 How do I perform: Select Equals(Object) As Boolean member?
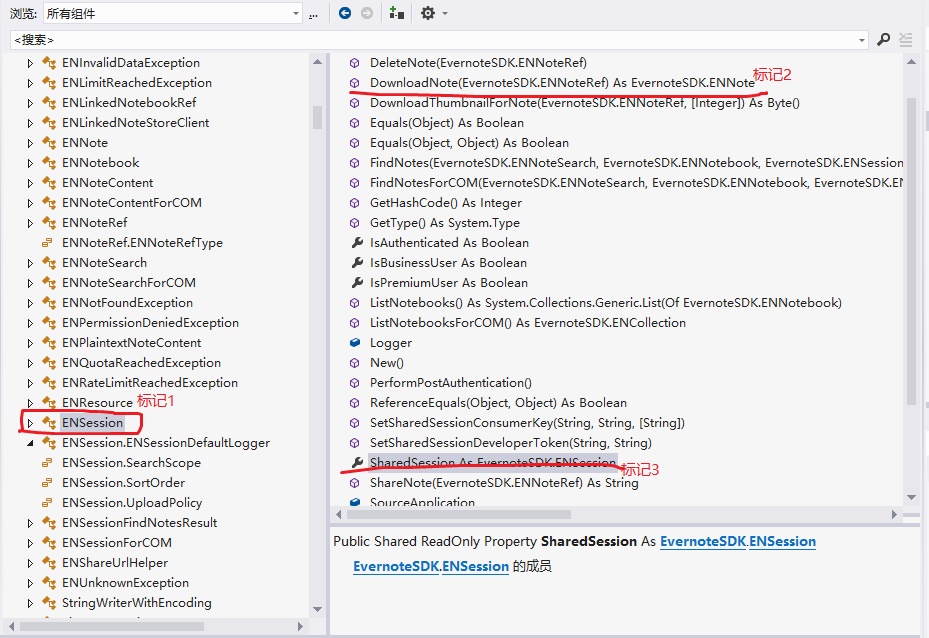(x=447, y=123)
